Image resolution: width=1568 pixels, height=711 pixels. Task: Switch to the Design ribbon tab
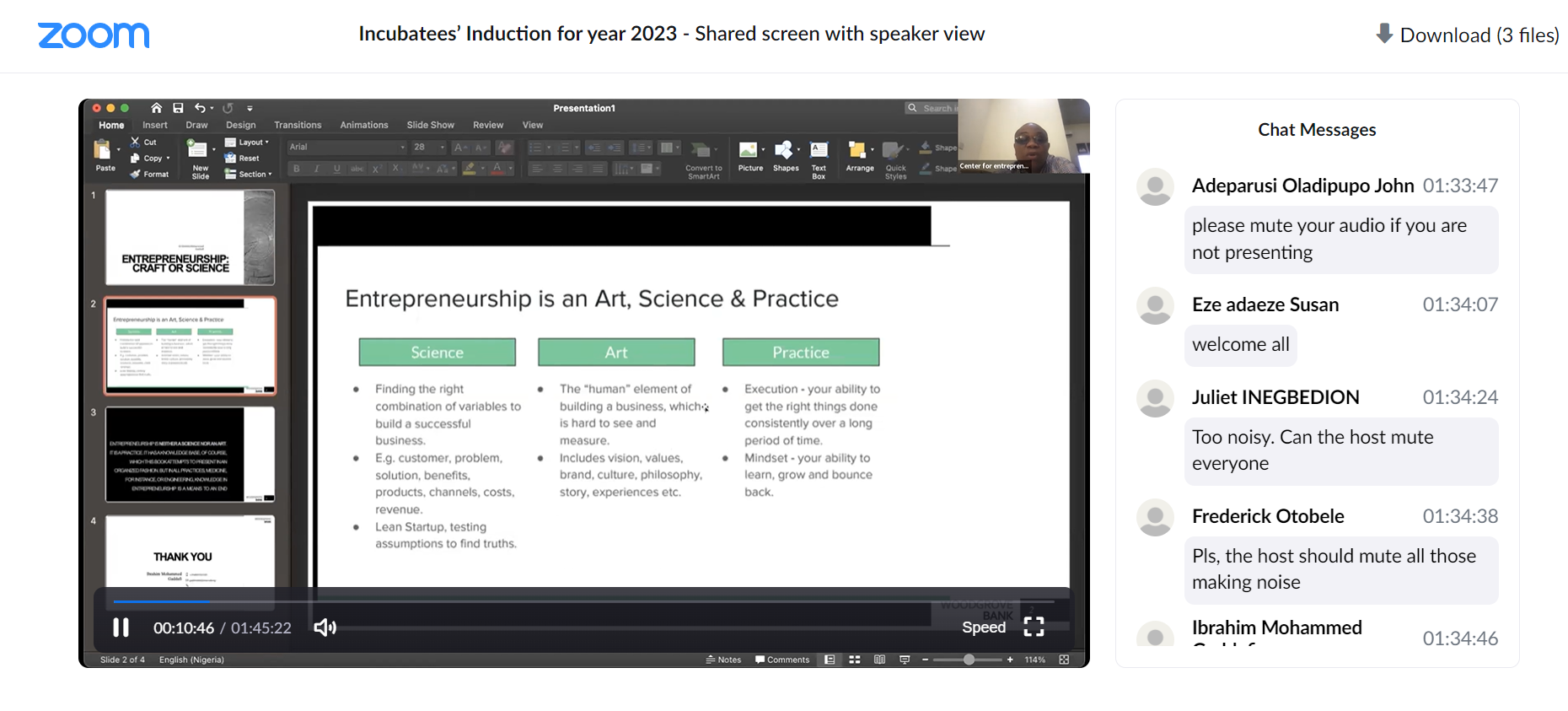(x=241, y=125)
